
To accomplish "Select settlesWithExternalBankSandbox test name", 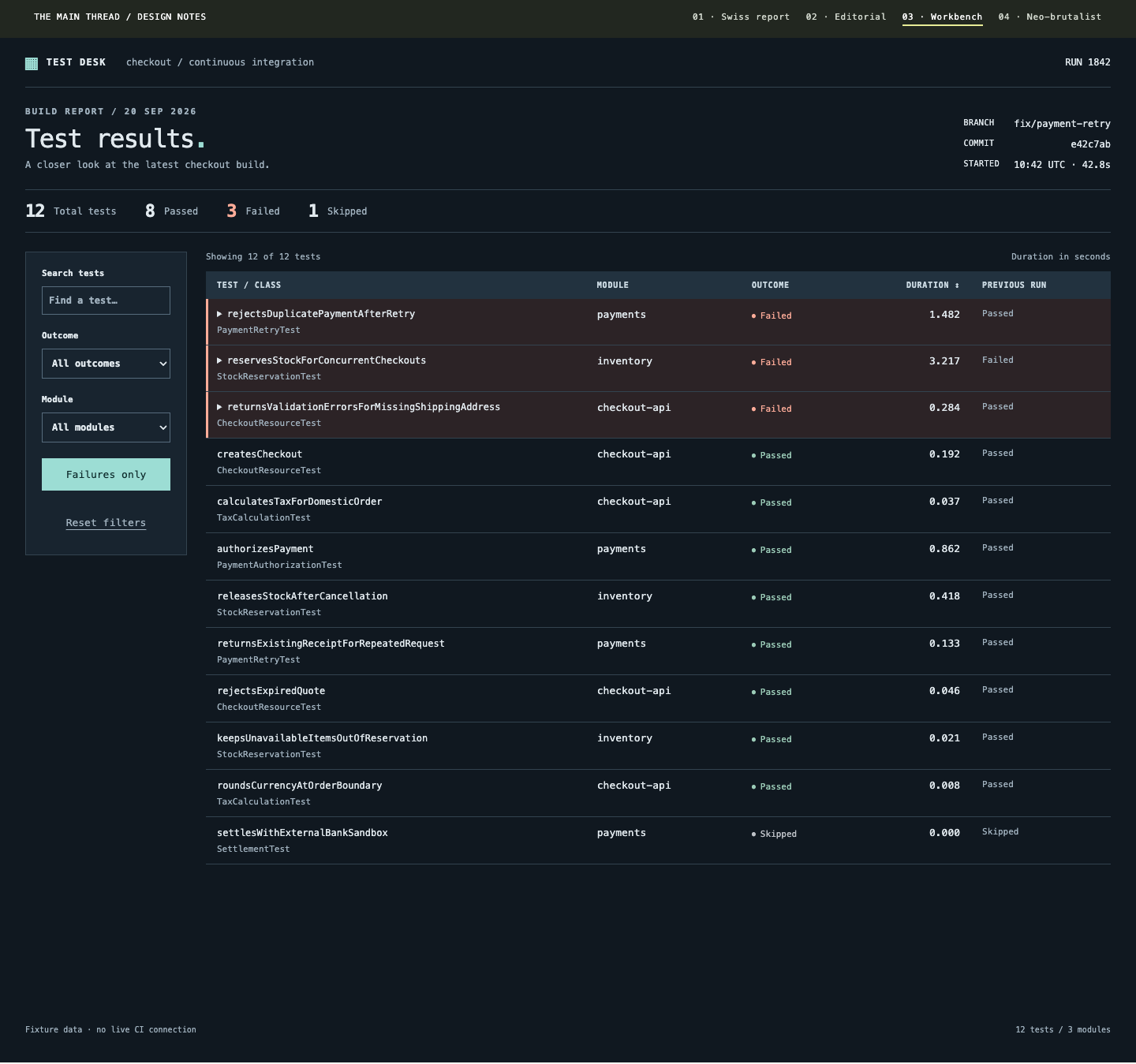I will click(x=302, y=833).
